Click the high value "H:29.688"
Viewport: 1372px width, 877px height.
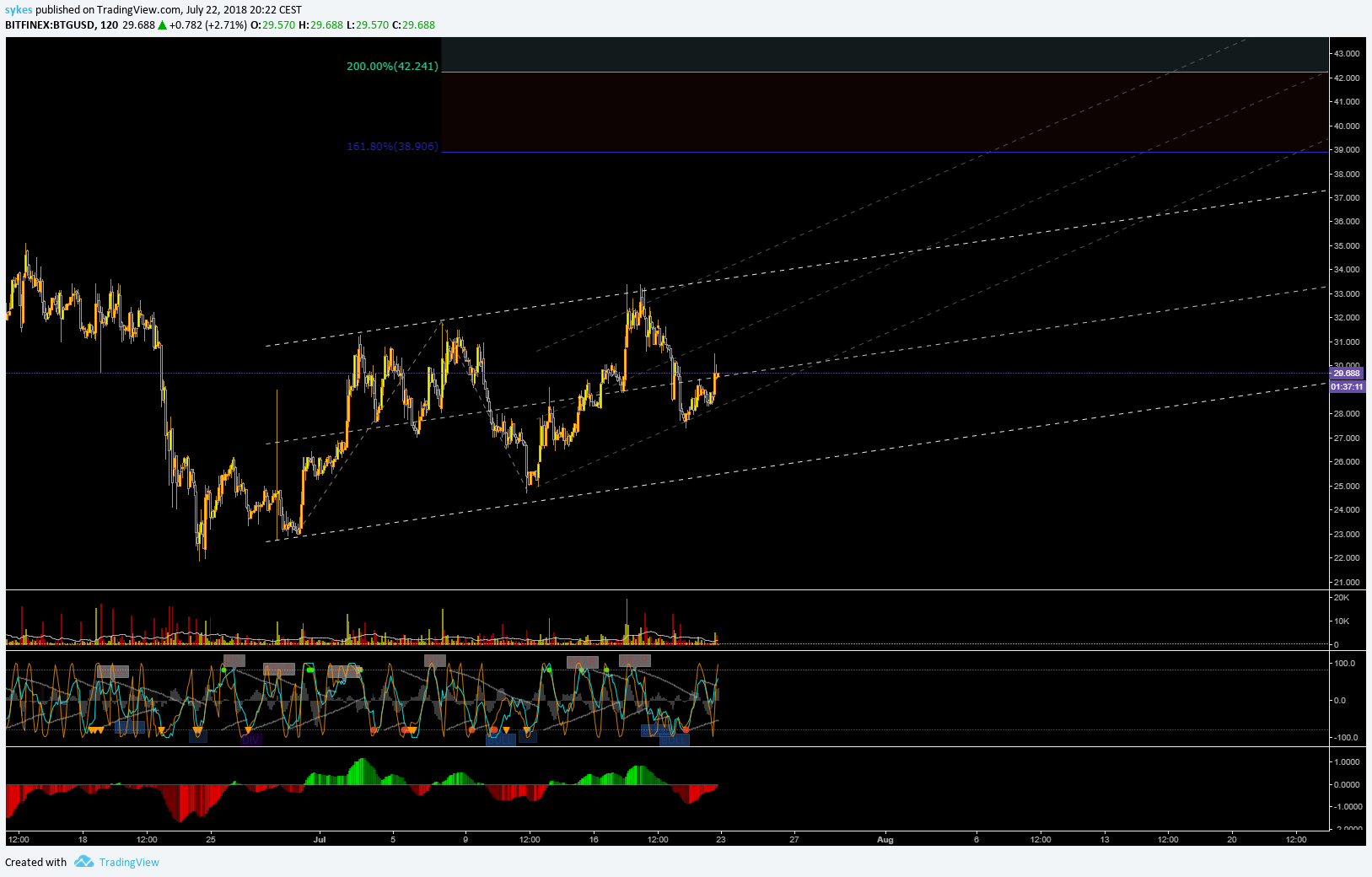pyautogui.click(x=321, y=25)
